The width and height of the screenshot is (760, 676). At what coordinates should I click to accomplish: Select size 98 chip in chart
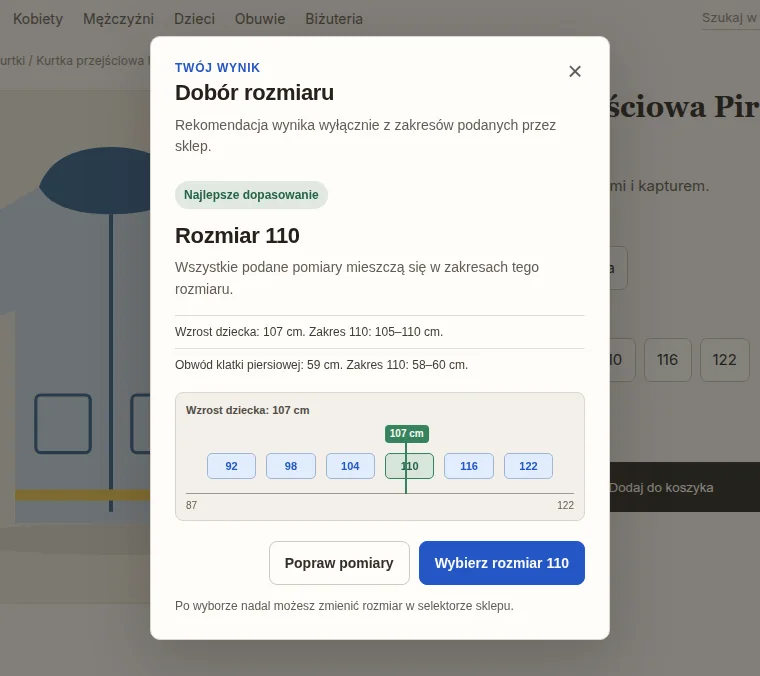coord(291,466)
